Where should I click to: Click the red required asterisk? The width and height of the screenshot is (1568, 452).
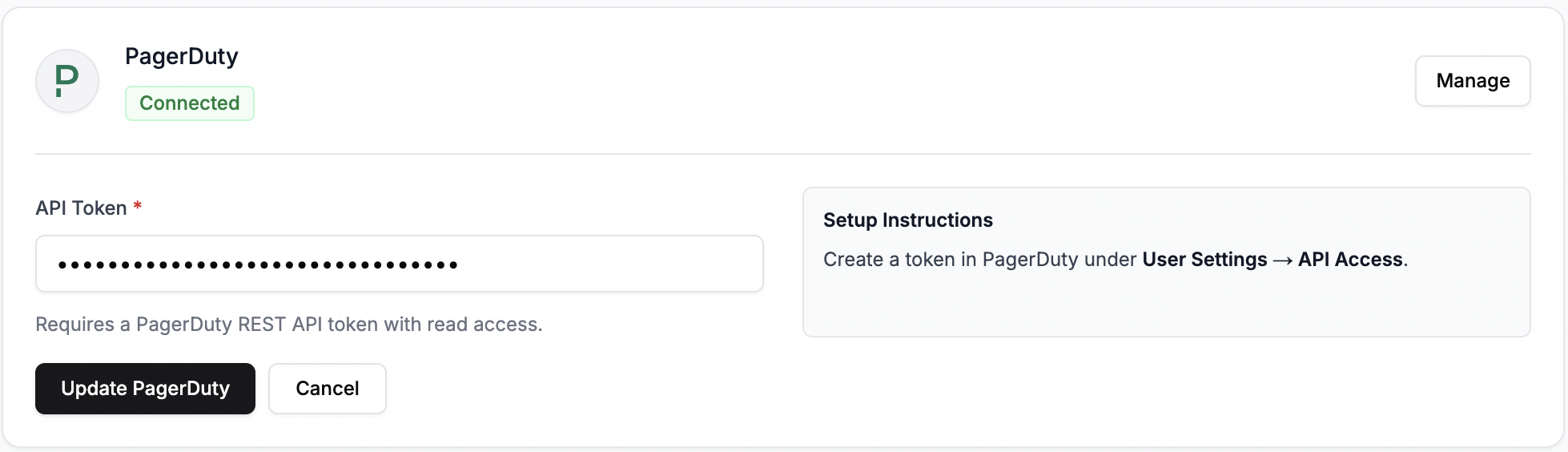pos(138,207)
